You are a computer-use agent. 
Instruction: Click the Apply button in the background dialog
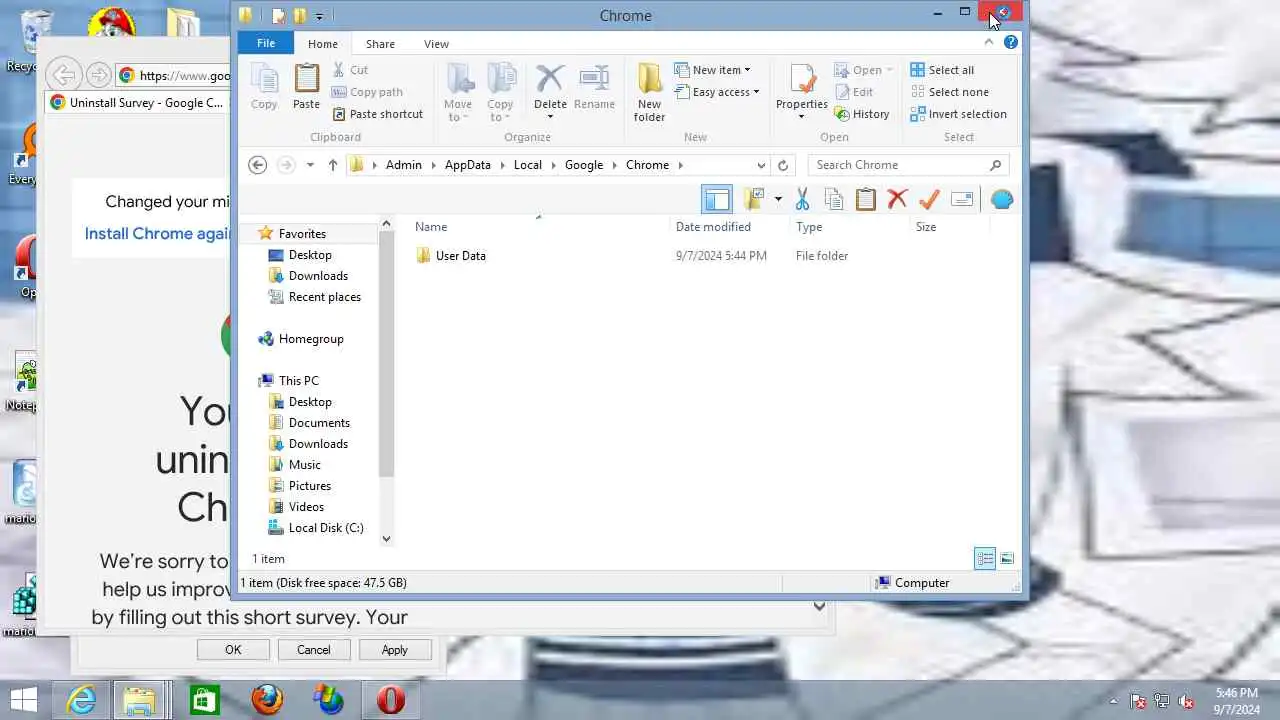pyautogui.click(x=394, y=649)
